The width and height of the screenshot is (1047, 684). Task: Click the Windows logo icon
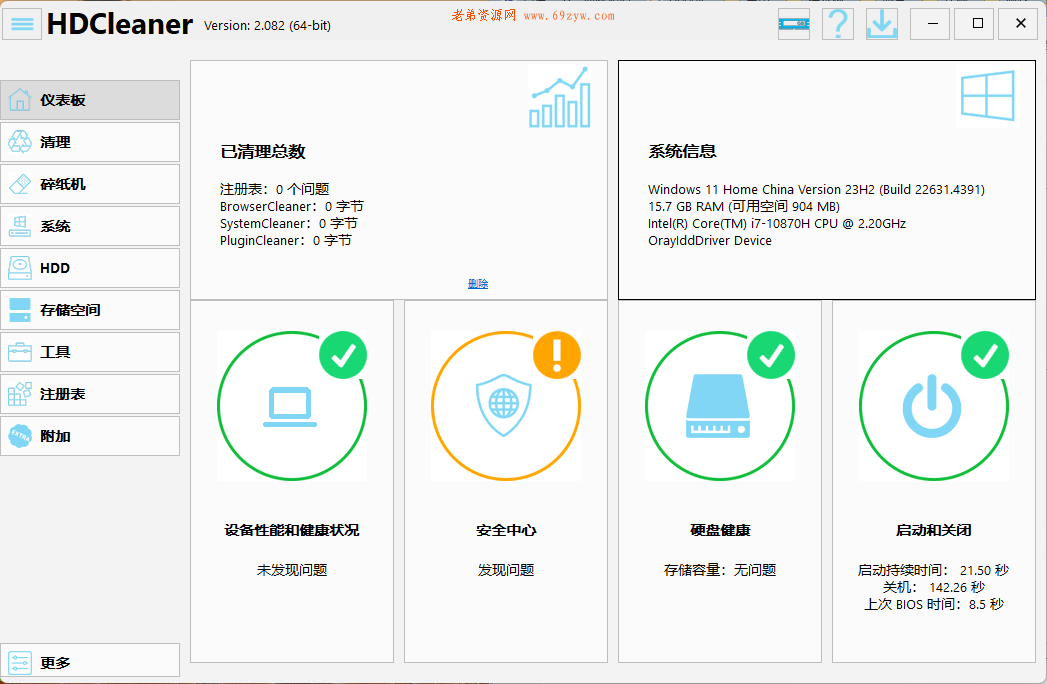click(x=988, y=97)
